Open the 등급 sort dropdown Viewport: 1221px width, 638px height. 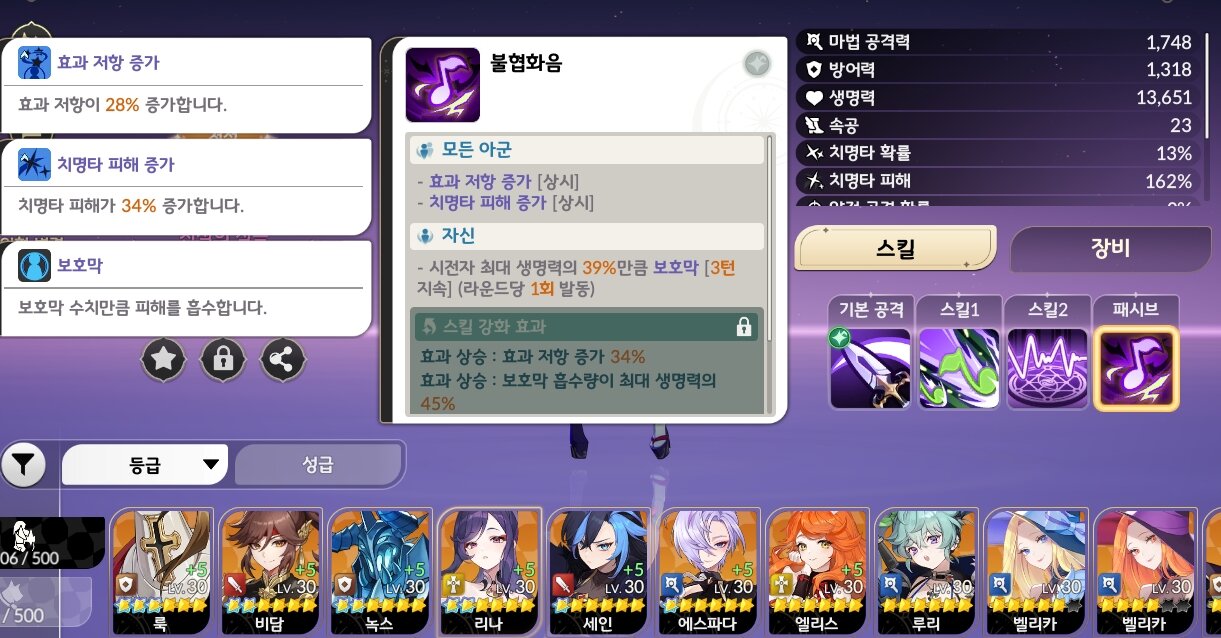pyautogui.click(x=145, y=465)
